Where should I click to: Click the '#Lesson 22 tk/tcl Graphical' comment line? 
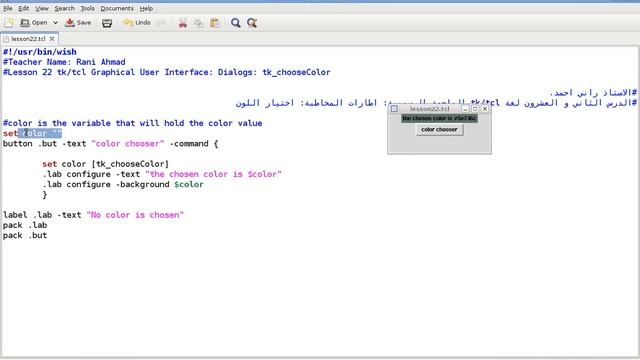coord(167,72)
